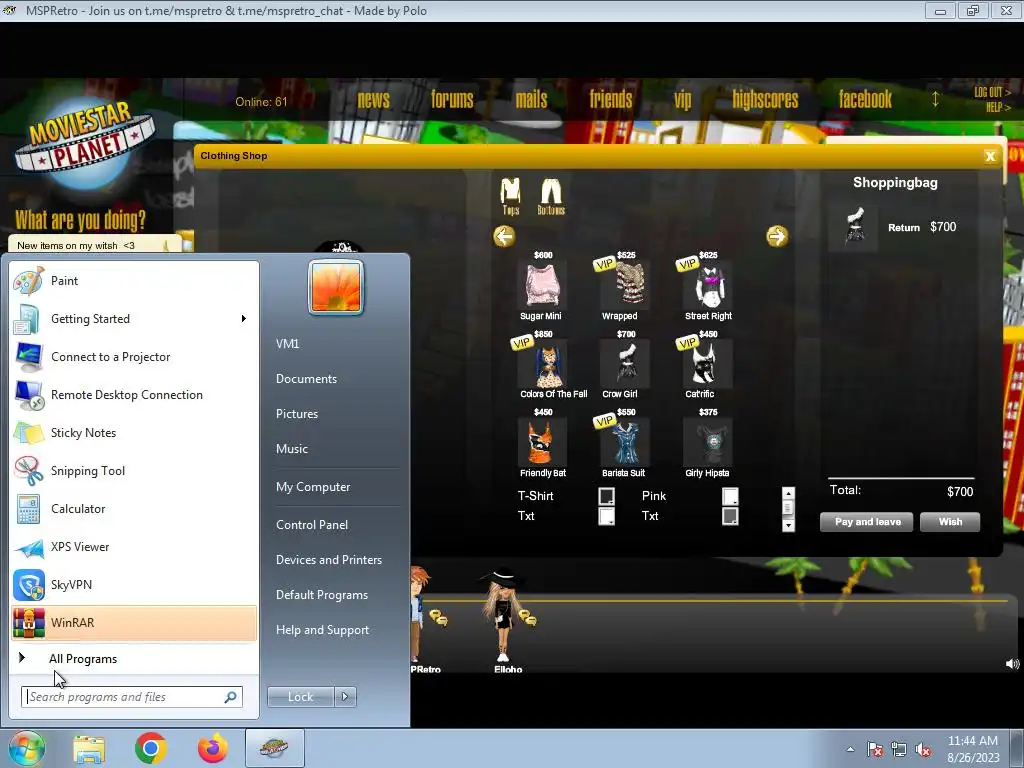Open the Pink color swatch

pyautogui.click(x=730, y=496)
